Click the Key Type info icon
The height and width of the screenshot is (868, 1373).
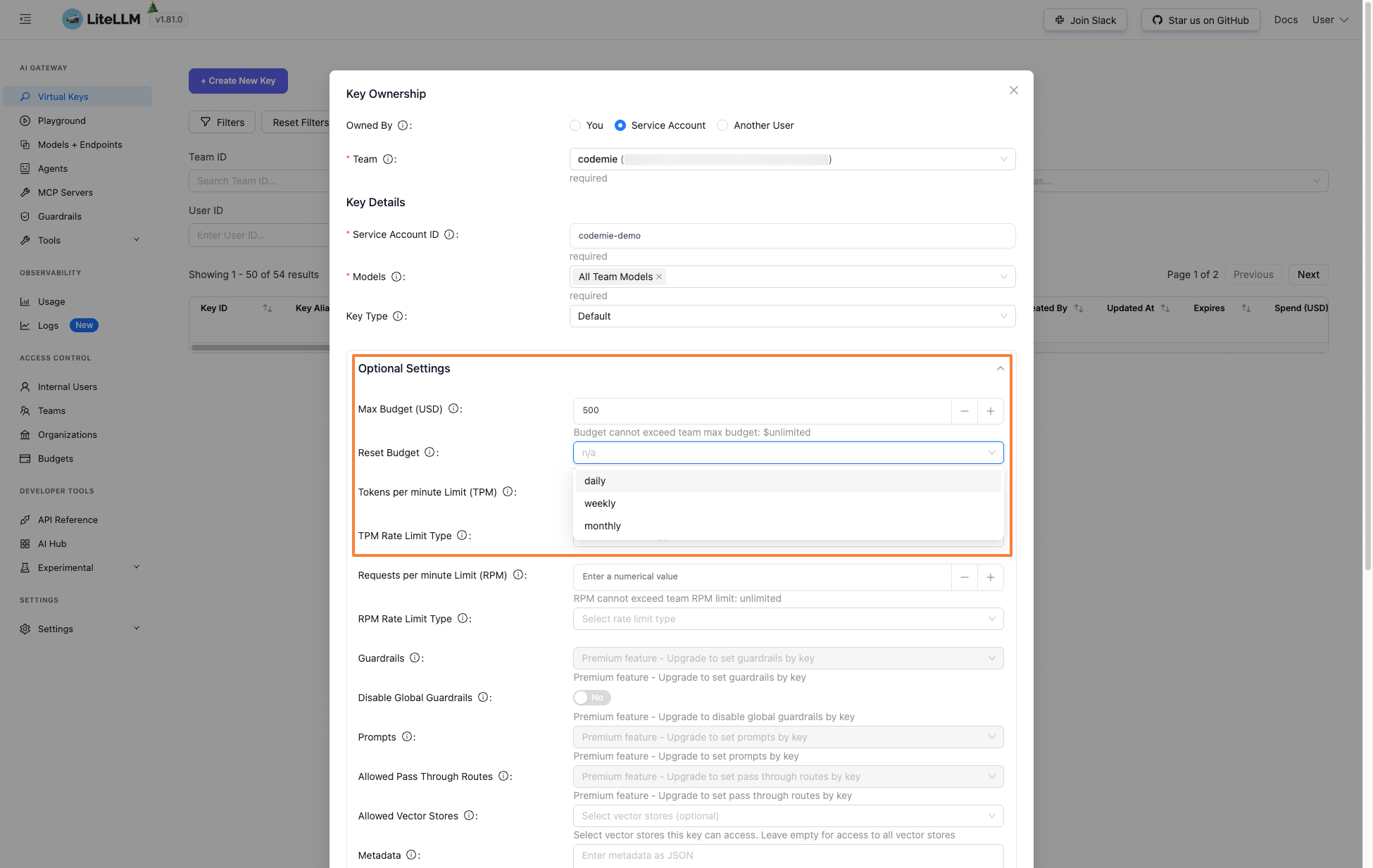coord(398,316)
